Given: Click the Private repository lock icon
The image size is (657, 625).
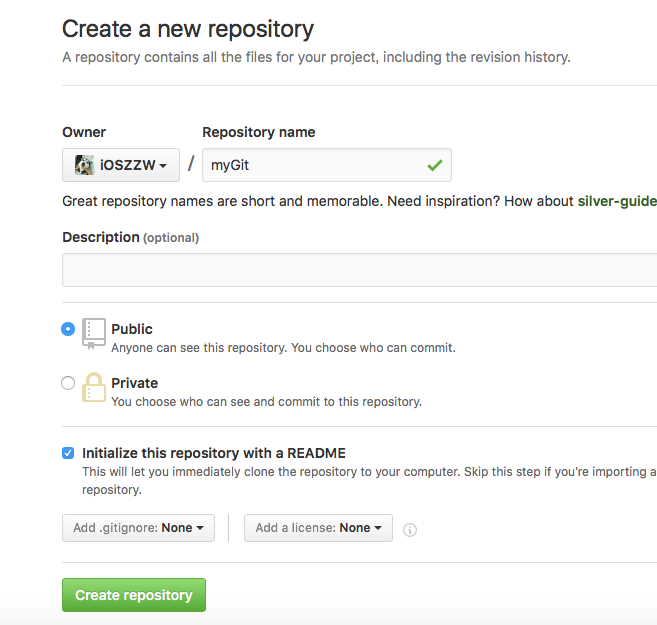Looking at the screenshot, I should [x=93, y=387].
